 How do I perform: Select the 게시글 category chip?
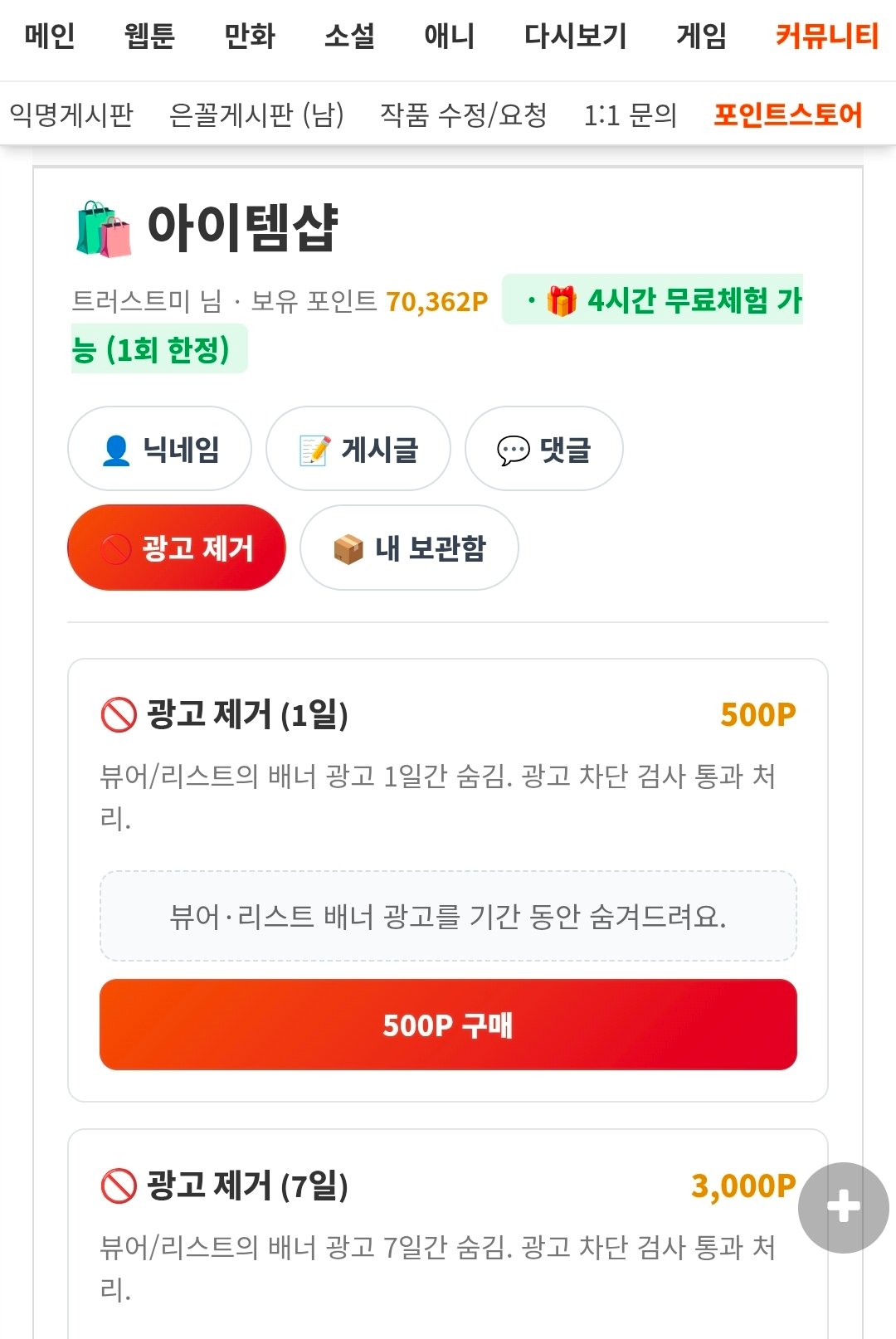358,449
